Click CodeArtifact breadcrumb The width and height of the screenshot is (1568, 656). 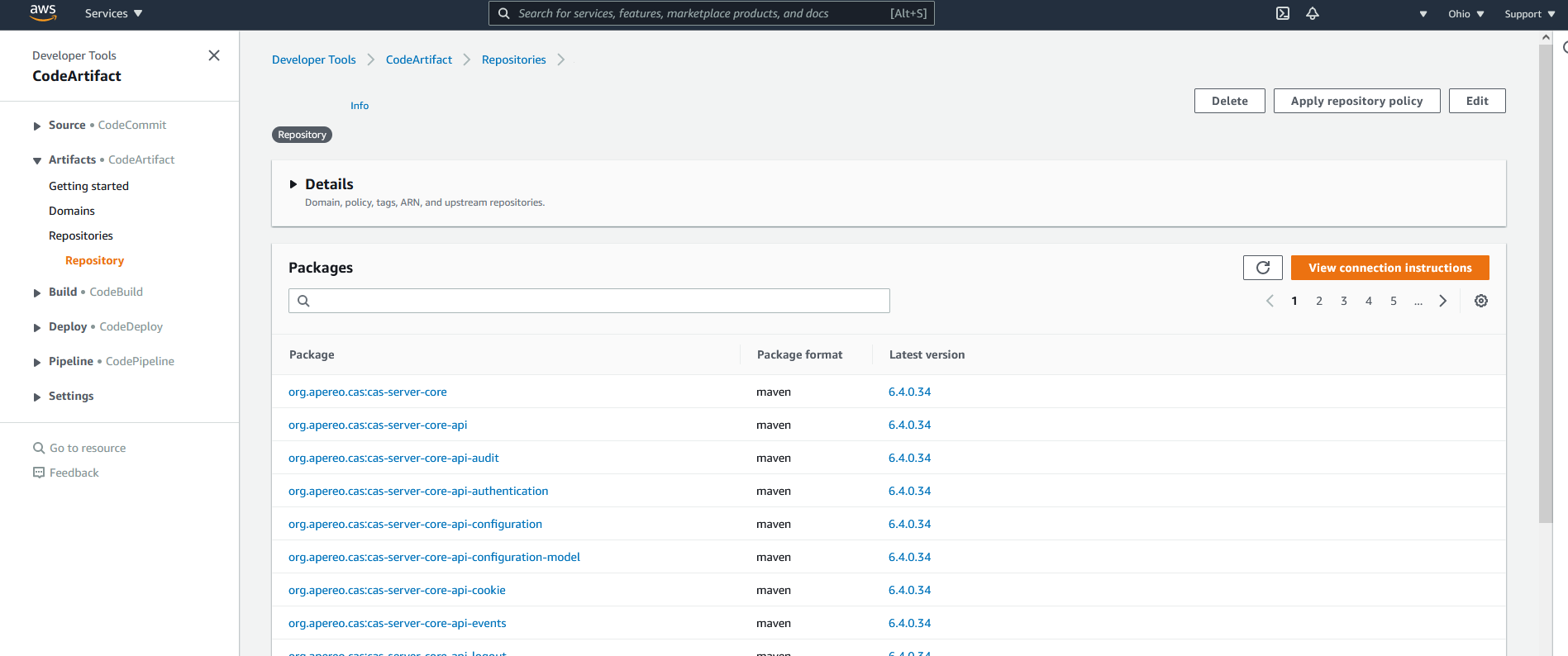click(419, 59)
